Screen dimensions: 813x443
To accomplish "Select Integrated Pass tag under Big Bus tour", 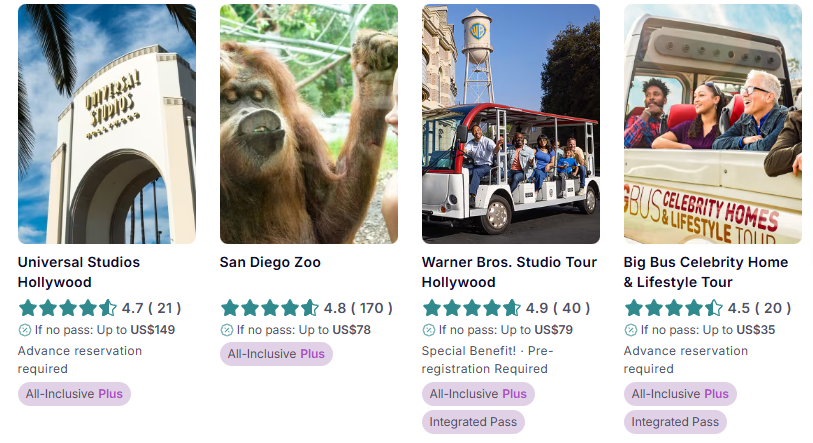I will [x=675, y=422].
